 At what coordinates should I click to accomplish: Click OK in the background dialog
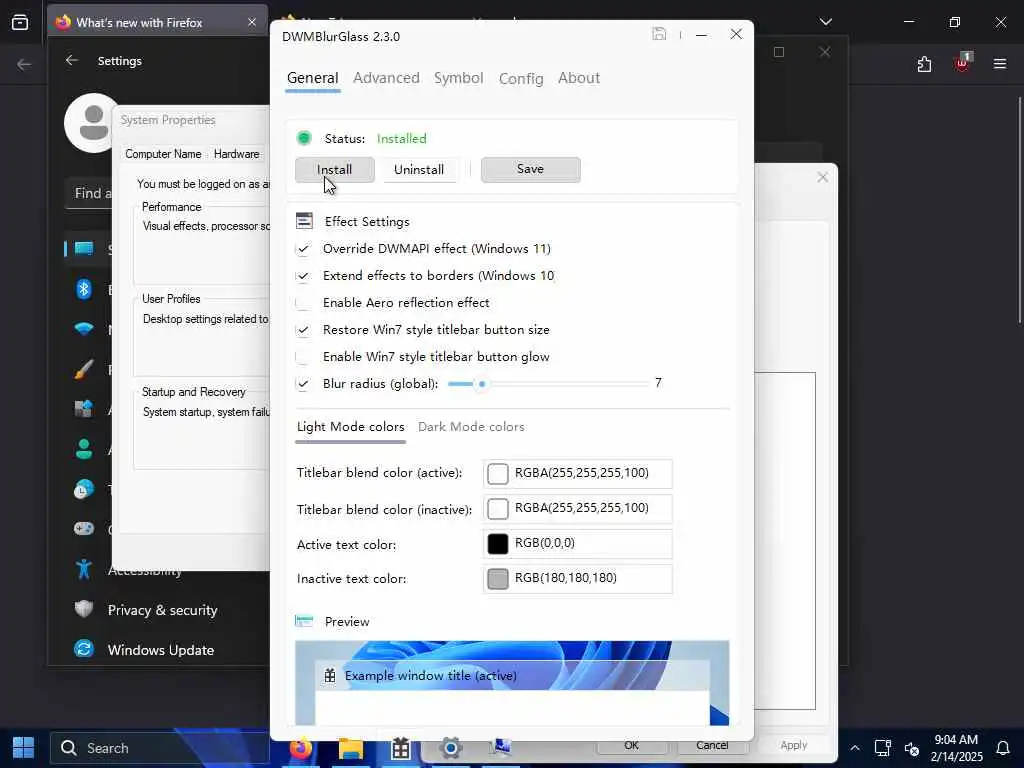pyautogui.click(x=631, y=745)
